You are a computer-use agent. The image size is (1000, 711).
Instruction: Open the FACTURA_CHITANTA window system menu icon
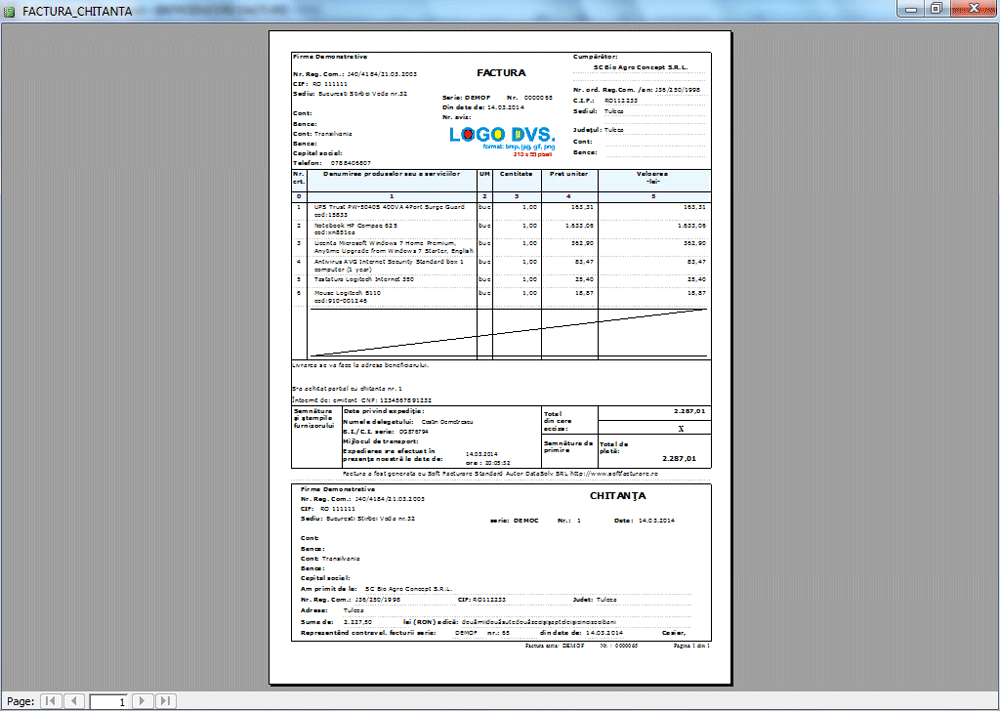[x=9, y=11]
